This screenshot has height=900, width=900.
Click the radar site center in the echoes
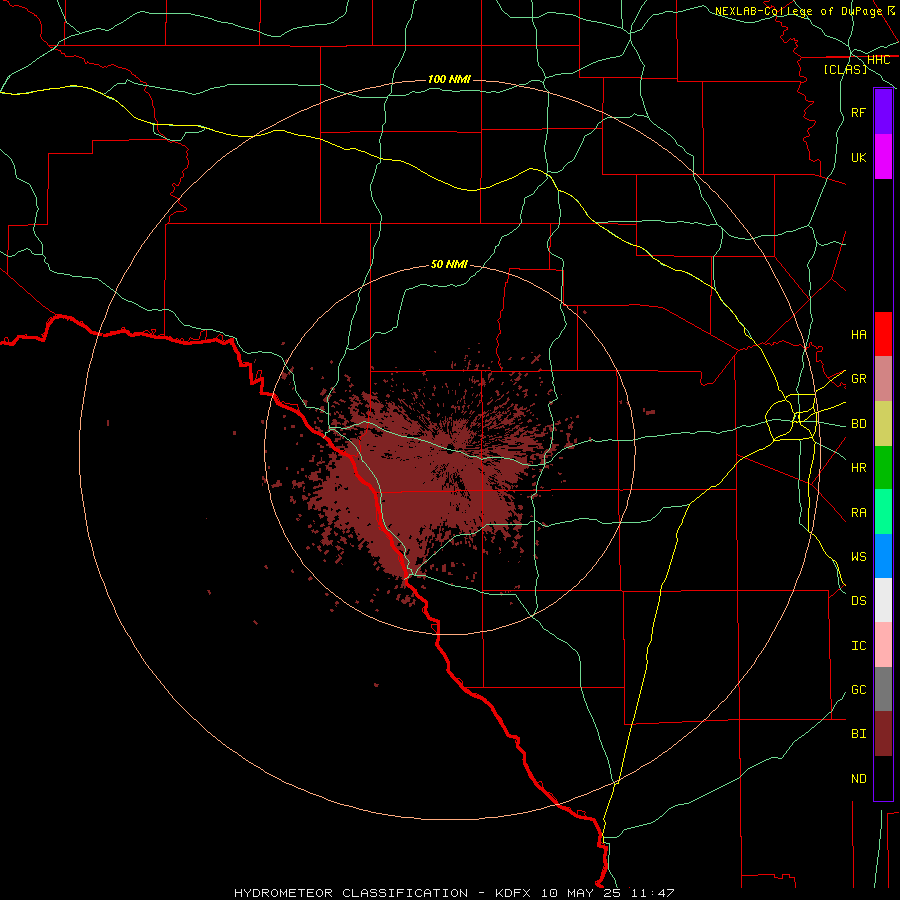[451, 448]
